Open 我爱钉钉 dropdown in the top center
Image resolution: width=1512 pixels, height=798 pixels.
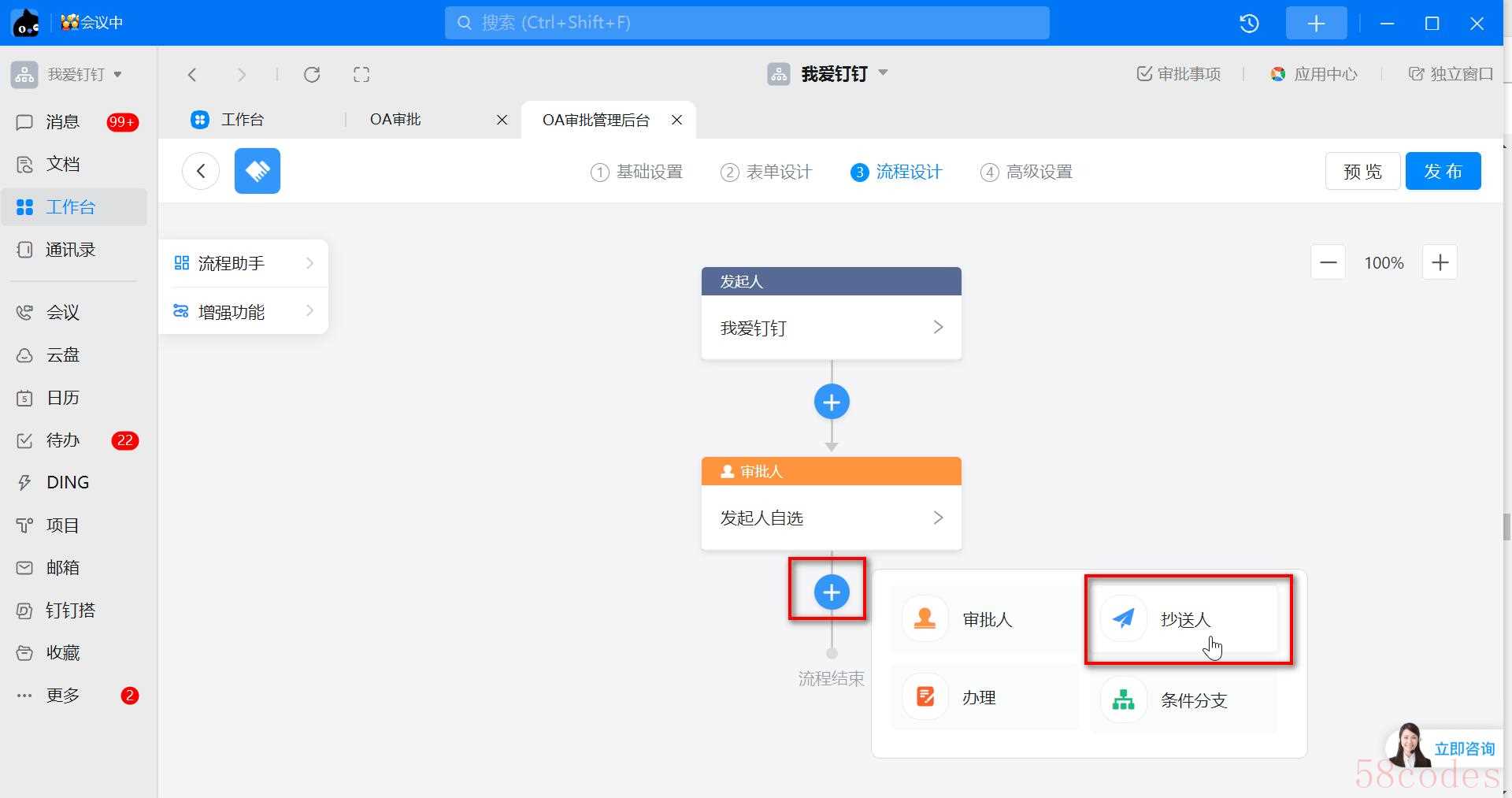[828, 74]
